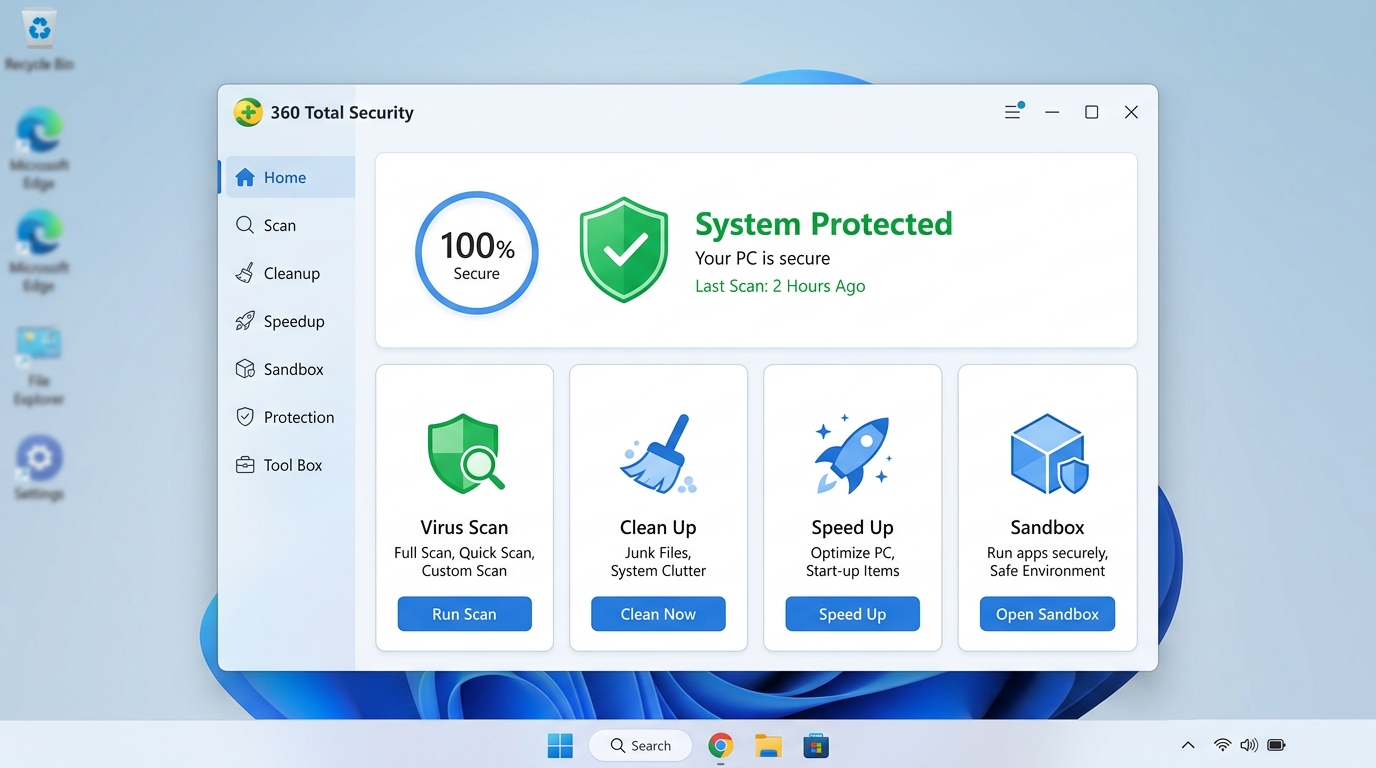This screenshot has height=768, width=1376.
Task: Select the Scan magnifier icon in sidebar
Action: [244, 225]
